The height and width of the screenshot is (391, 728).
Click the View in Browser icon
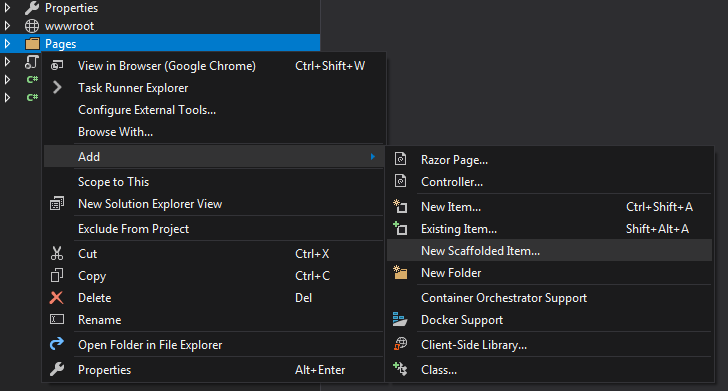click(x=57, y=65)
